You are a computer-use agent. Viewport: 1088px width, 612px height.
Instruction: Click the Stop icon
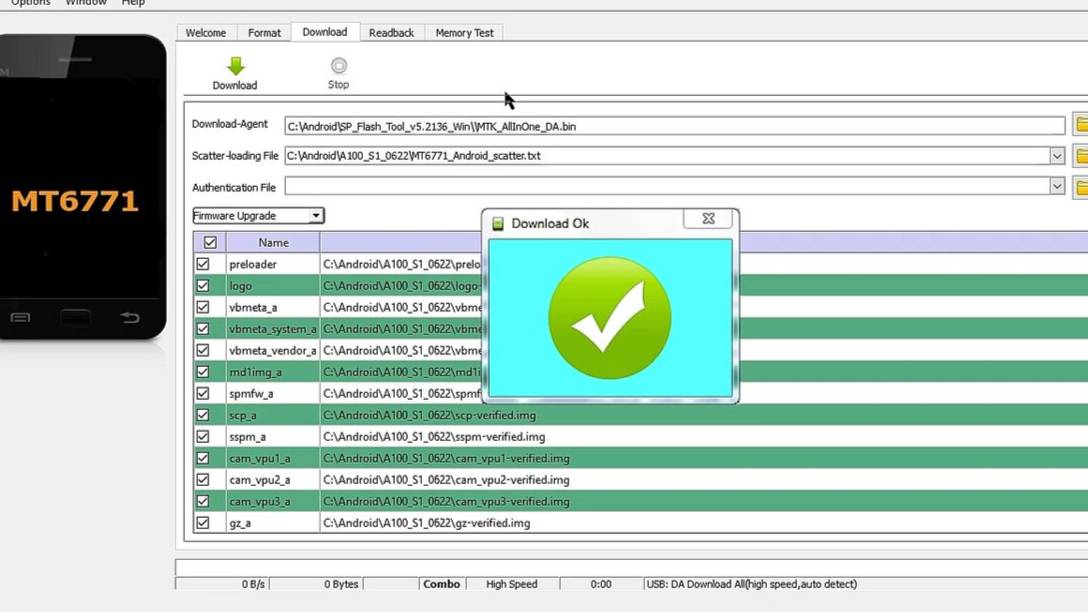(x=339, y=65)
